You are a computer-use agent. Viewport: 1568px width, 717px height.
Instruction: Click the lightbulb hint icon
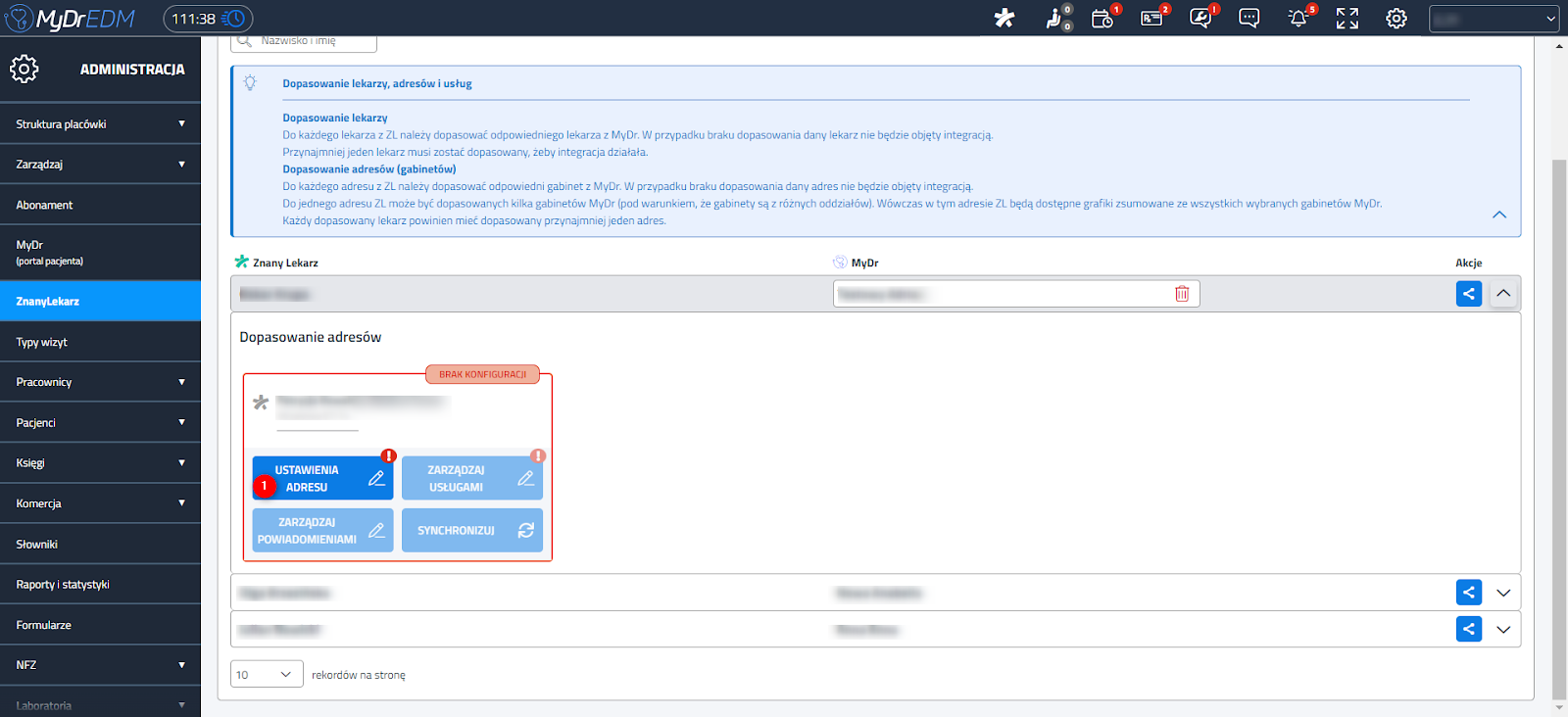pos(250,83)
